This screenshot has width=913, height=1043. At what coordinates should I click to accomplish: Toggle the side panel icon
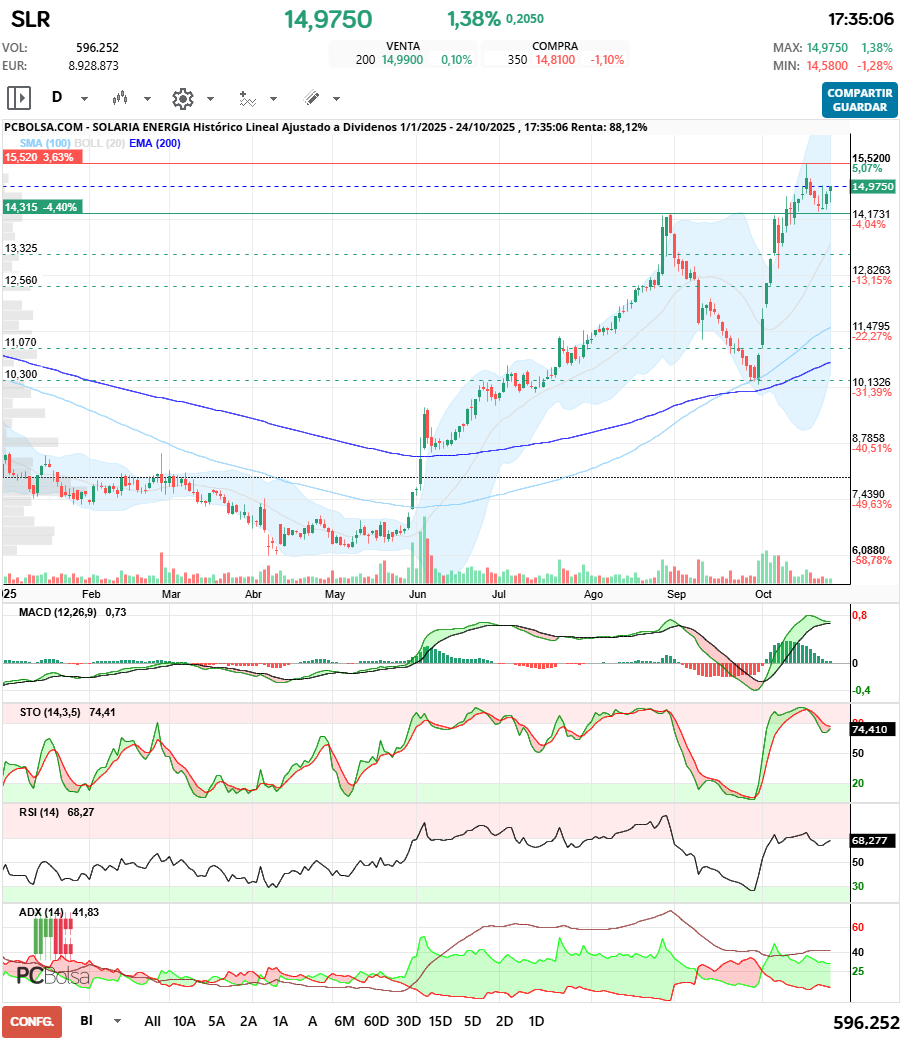[x=19, y=98]
